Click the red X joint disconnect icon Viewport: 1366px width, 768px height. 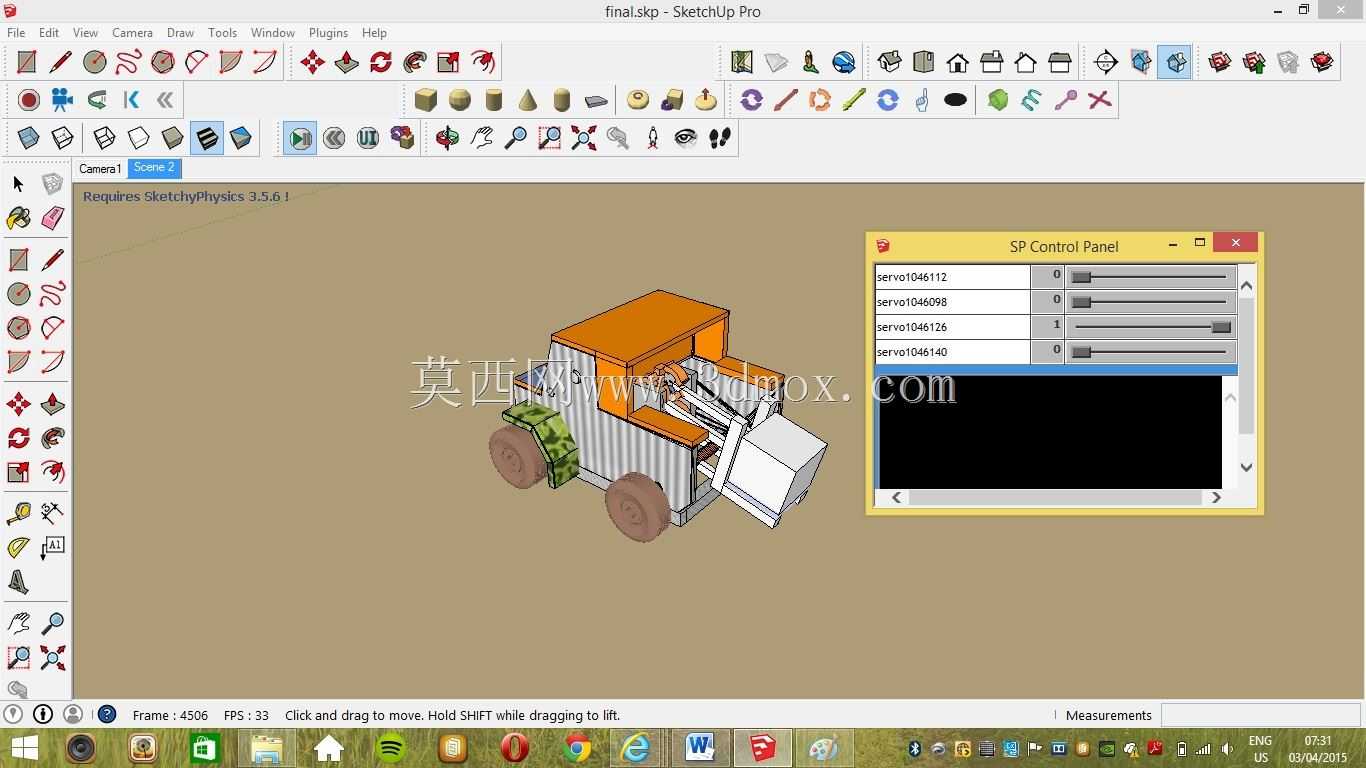[x=1099, y=100]
